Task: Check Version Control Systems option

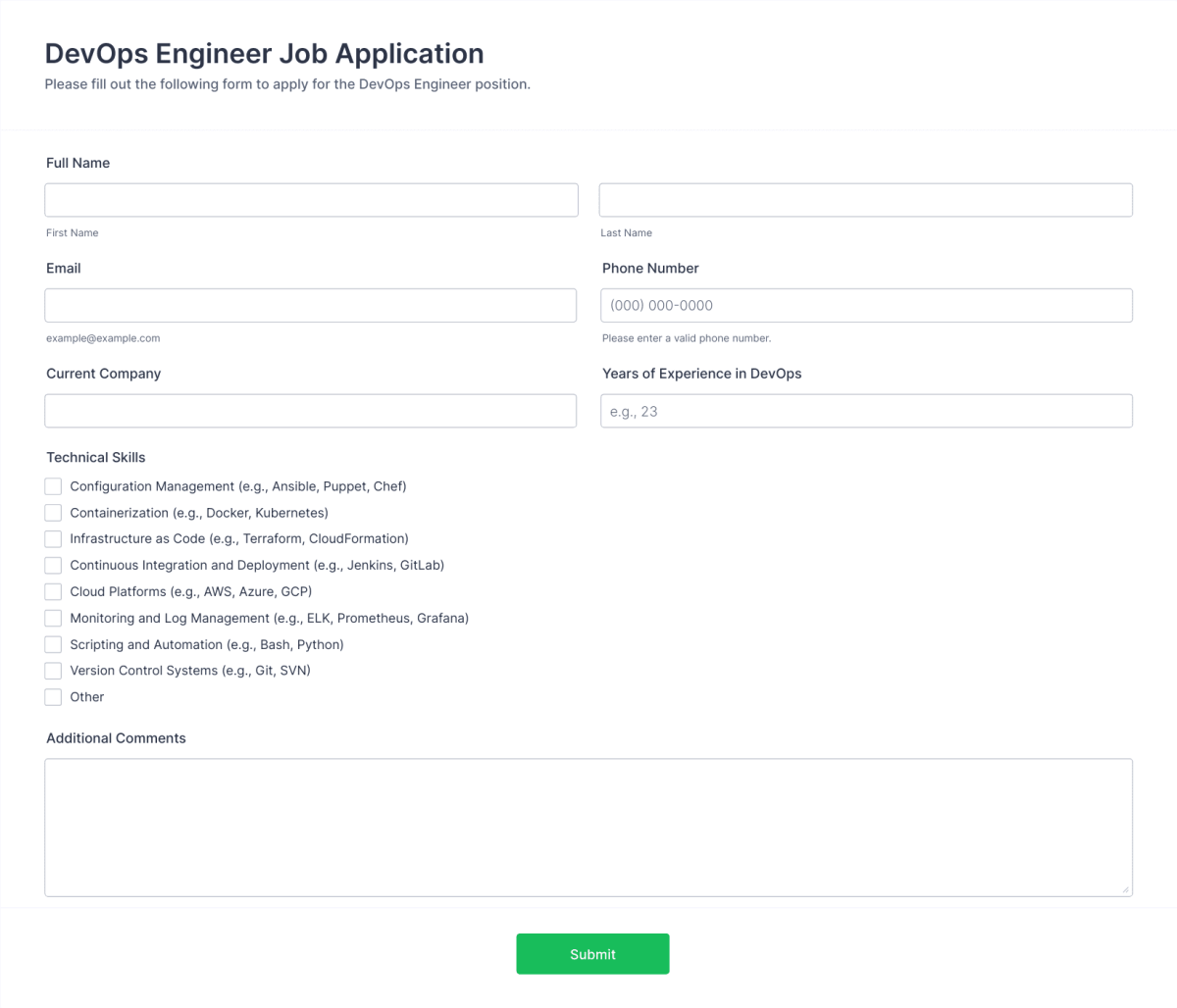Action: click(53, 671)
